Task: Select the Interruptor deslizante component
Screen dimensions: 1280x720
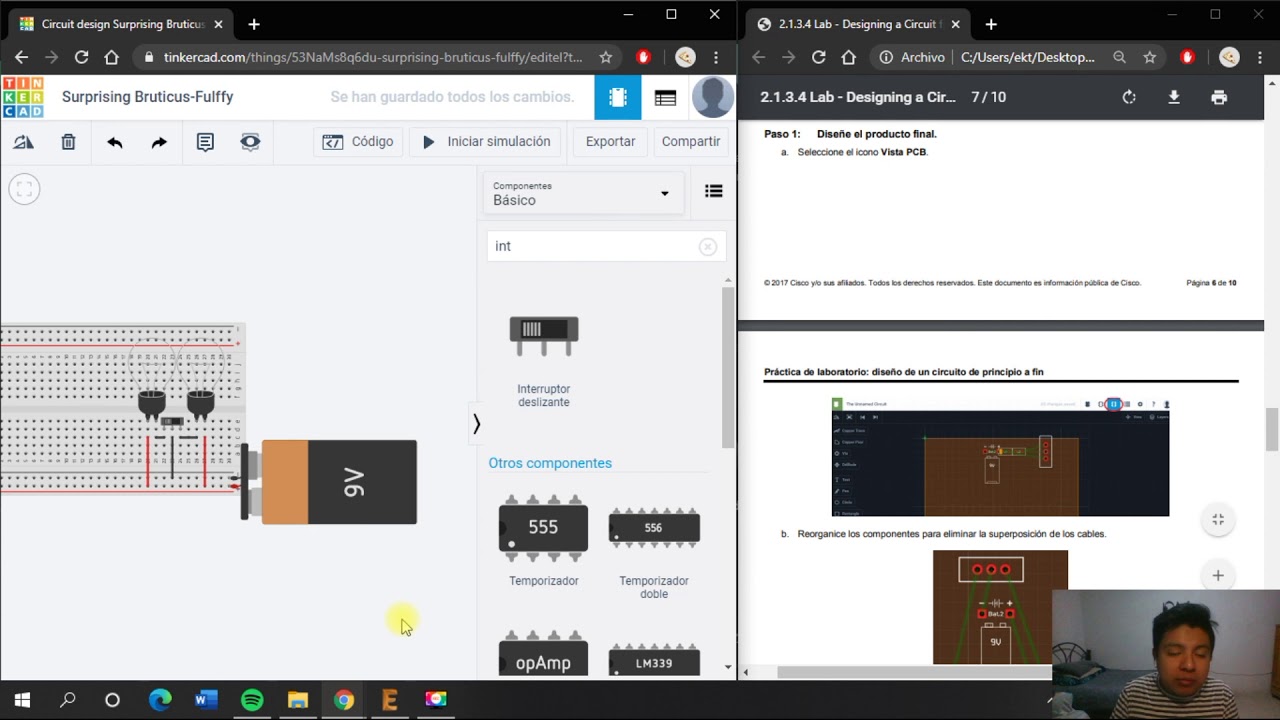Action: 544,359
